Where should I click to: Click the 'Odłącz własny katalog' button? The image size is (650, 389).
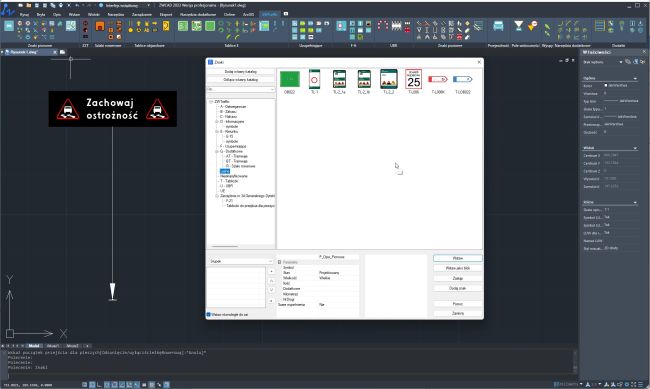point(241,79)
